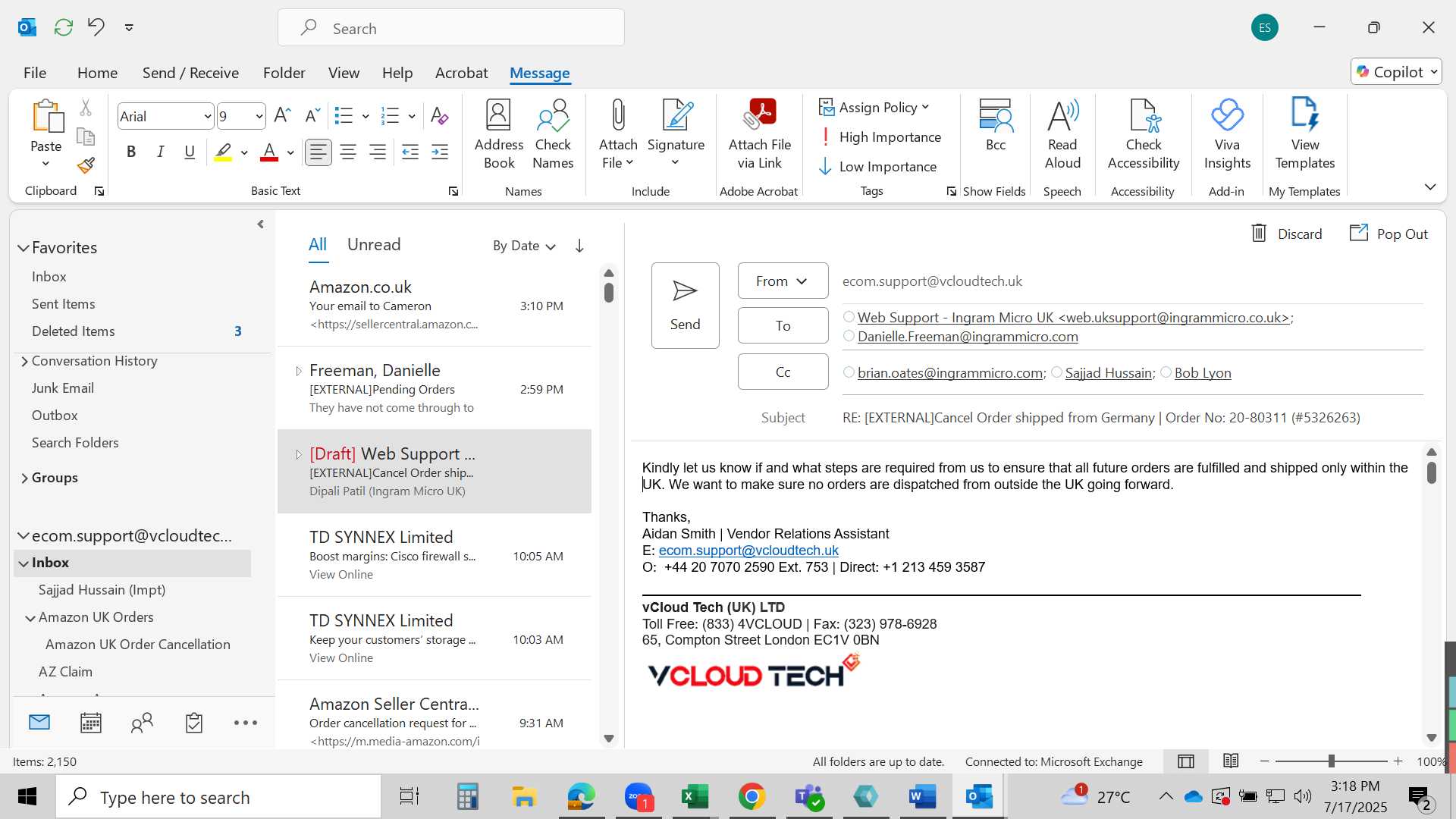Image resolution: width=1456 pixels, height=819 pixels.
Task: Open font color picker arrow
Action: point(290,153)
